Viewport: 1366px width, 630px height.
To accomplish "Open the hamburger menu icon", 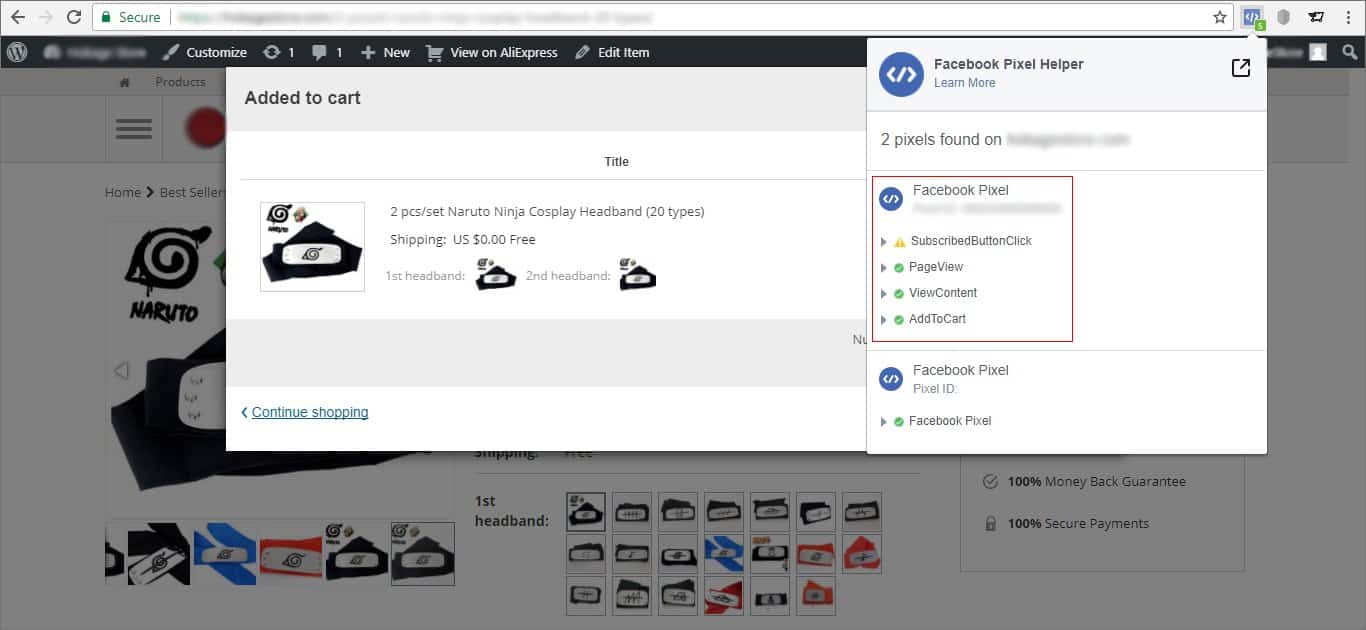I will coord(134,128).
